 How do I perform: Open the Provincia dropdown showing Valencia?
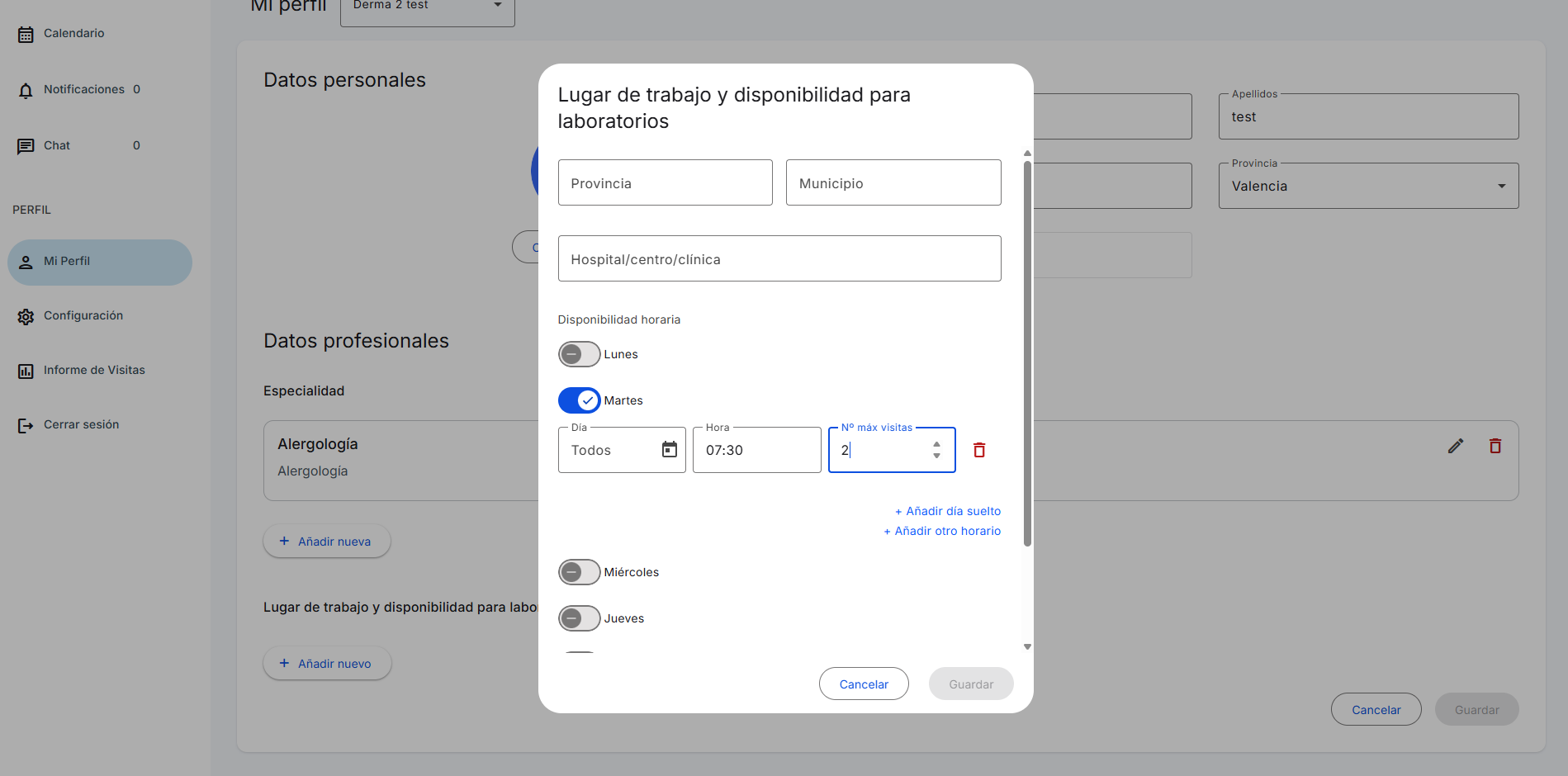tap(1368, 186)
